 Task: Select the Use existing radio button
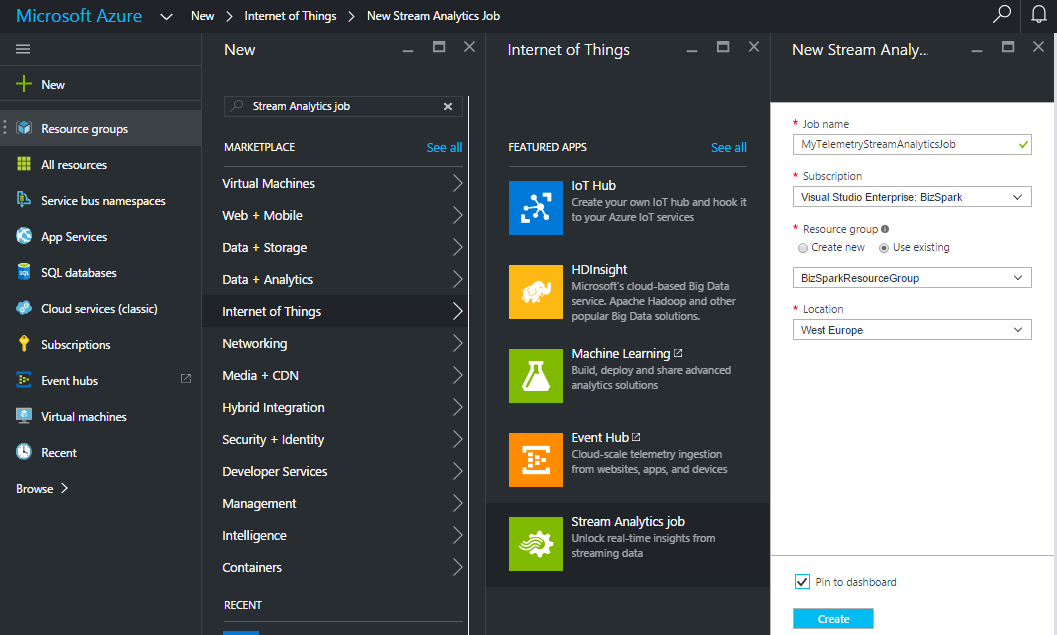click(883, 247)
